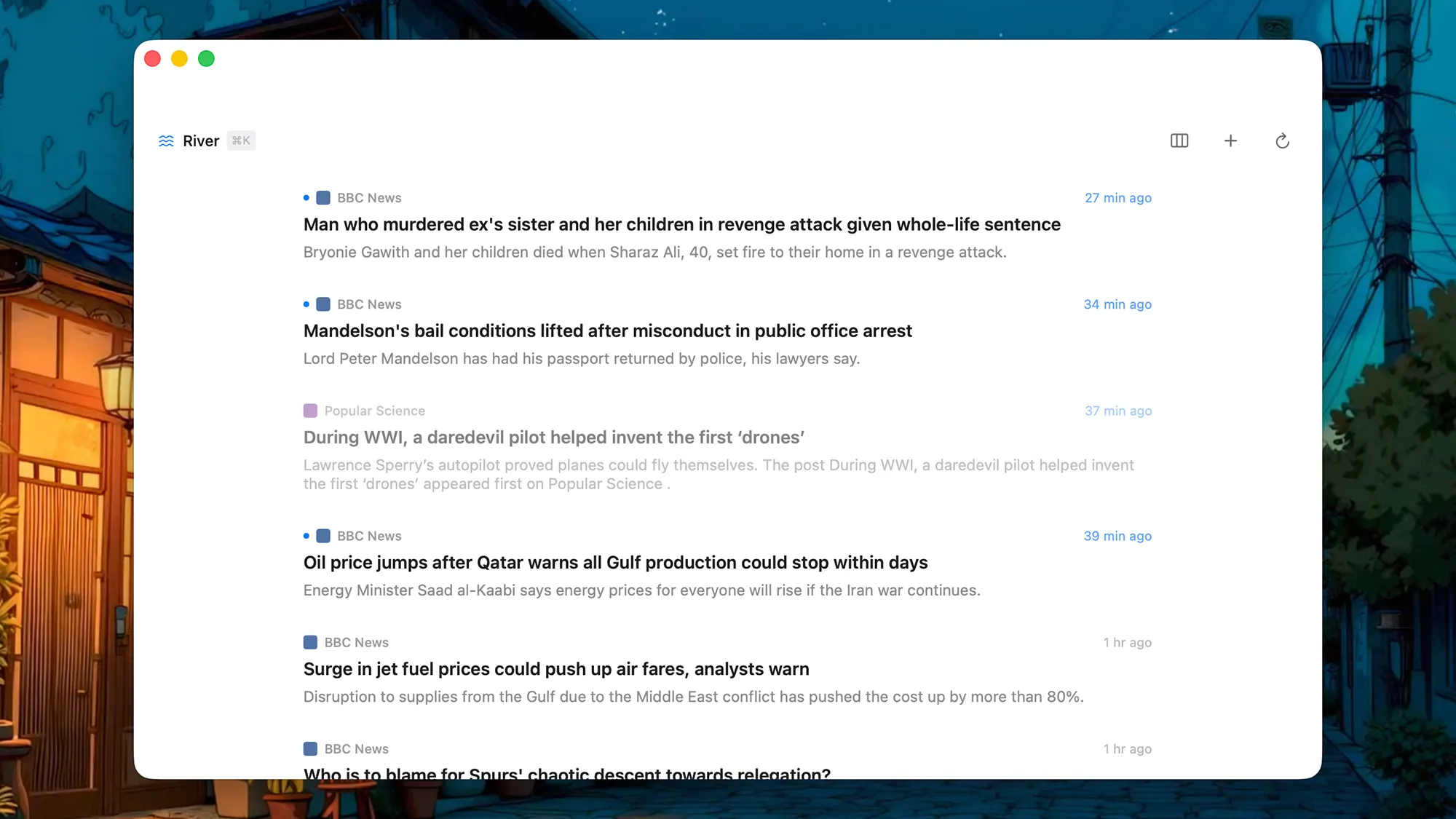Open the column layout view icon
Viewport: 1456px width, 819px height.
point(1179,141)
